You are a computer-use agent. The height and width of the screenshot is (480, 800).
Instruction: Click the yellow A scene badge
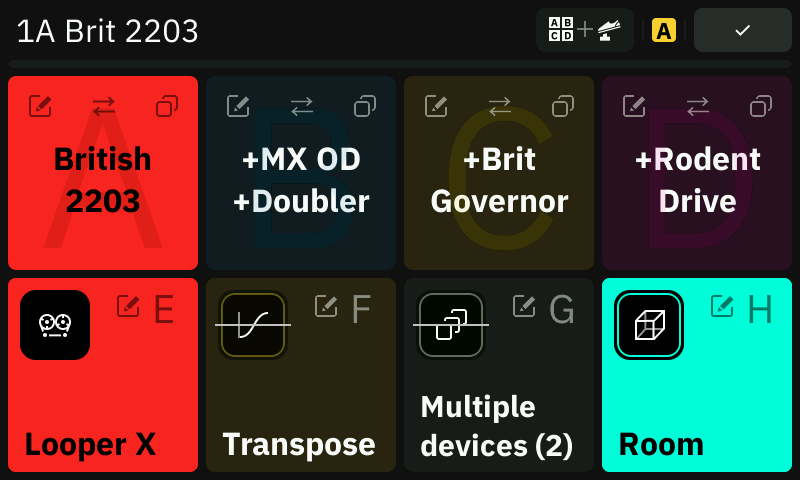pyautogui.click(x=664, y=31)
